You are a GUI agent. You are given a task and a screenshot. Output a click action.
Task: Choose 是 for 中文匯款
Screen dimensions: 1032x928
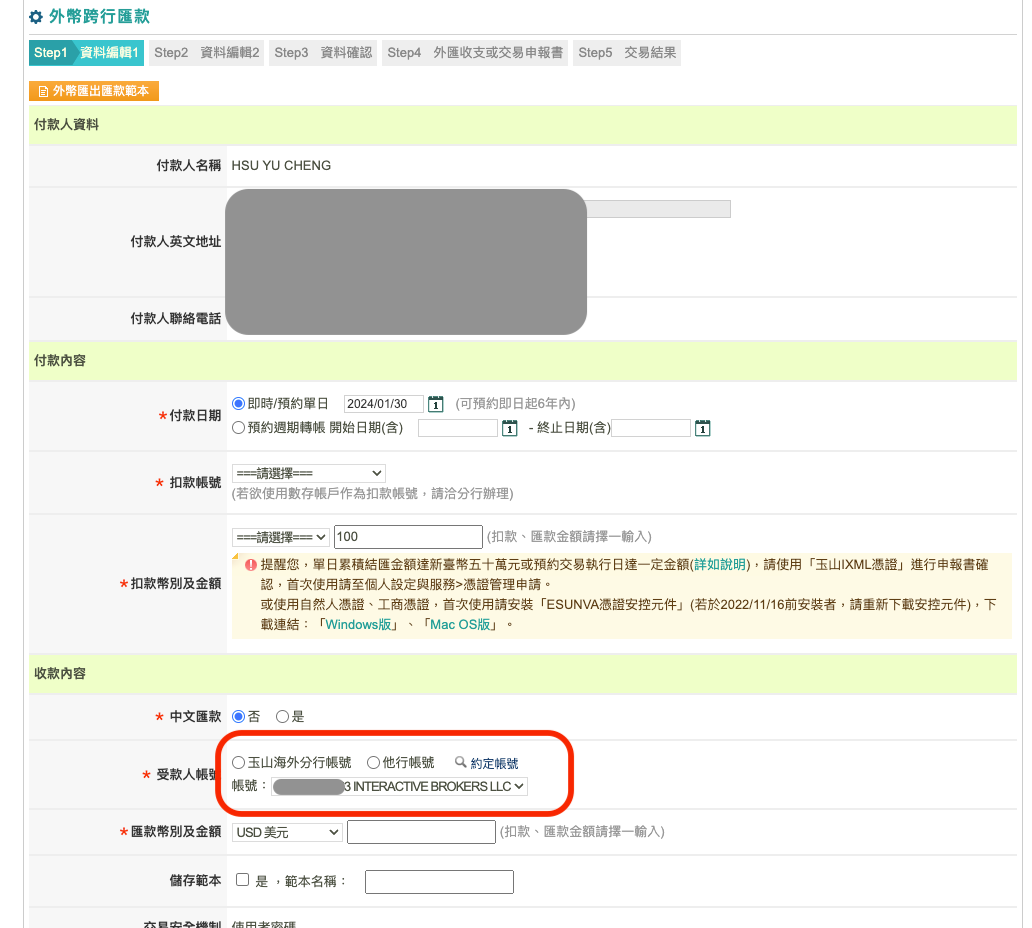[x=282, y=716]
